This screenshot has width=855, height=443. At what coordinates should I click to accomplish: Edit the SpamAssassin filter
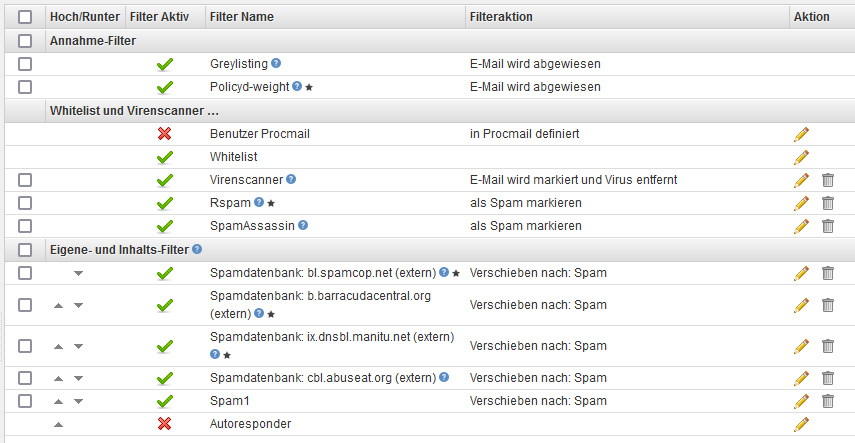[x=801, y=226]
